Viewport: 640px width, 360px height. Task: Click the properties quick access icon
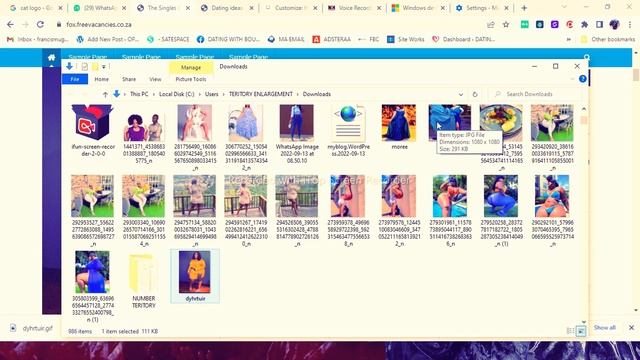pyautogui.click(x=84, y=67)
